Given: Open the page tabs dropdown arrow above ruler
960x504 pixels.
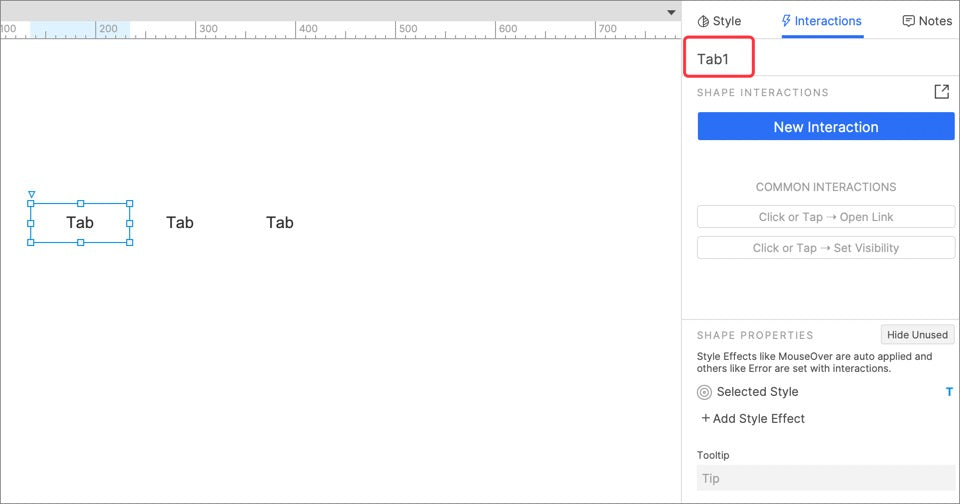Looking at the screenshot, I should pos(672,12).
